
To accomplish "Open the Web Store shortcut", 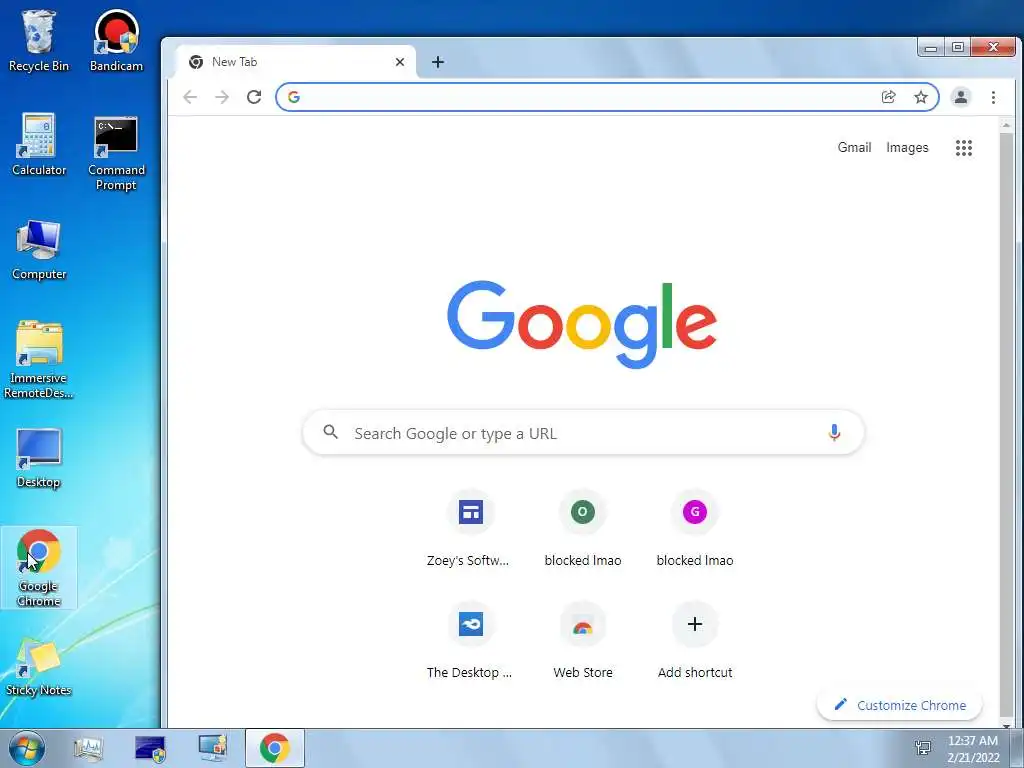I will (x=583, y=640).
